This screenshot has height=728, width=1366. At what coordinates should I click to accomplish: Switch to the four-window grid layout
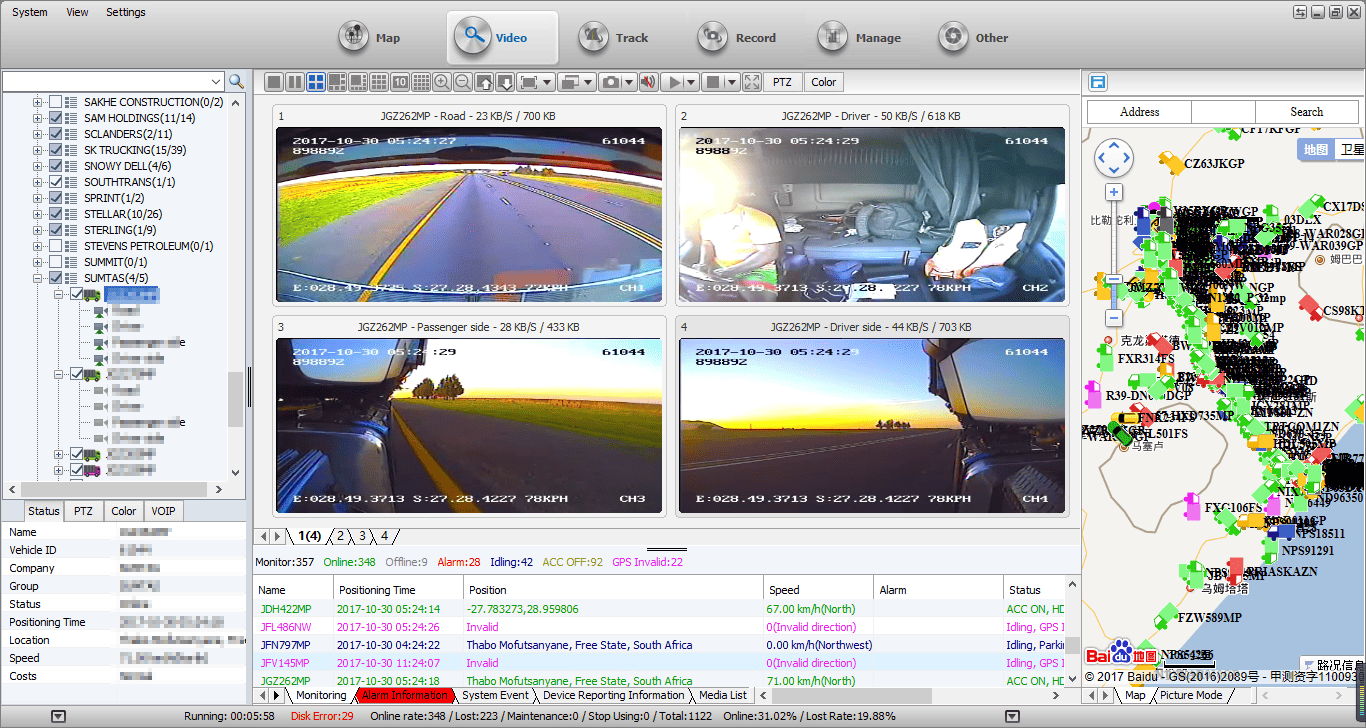pos(315,82)
